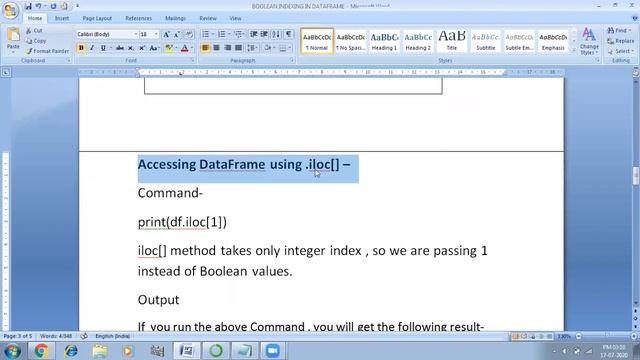Screen dimensions: 640x360
Task: Switch to the Page Layout tab
Action: point(97,18)
